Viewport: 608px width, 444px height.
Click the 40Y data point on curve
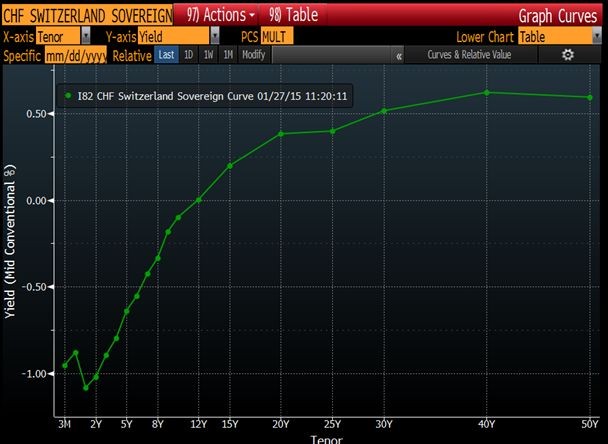pos(487,93)
